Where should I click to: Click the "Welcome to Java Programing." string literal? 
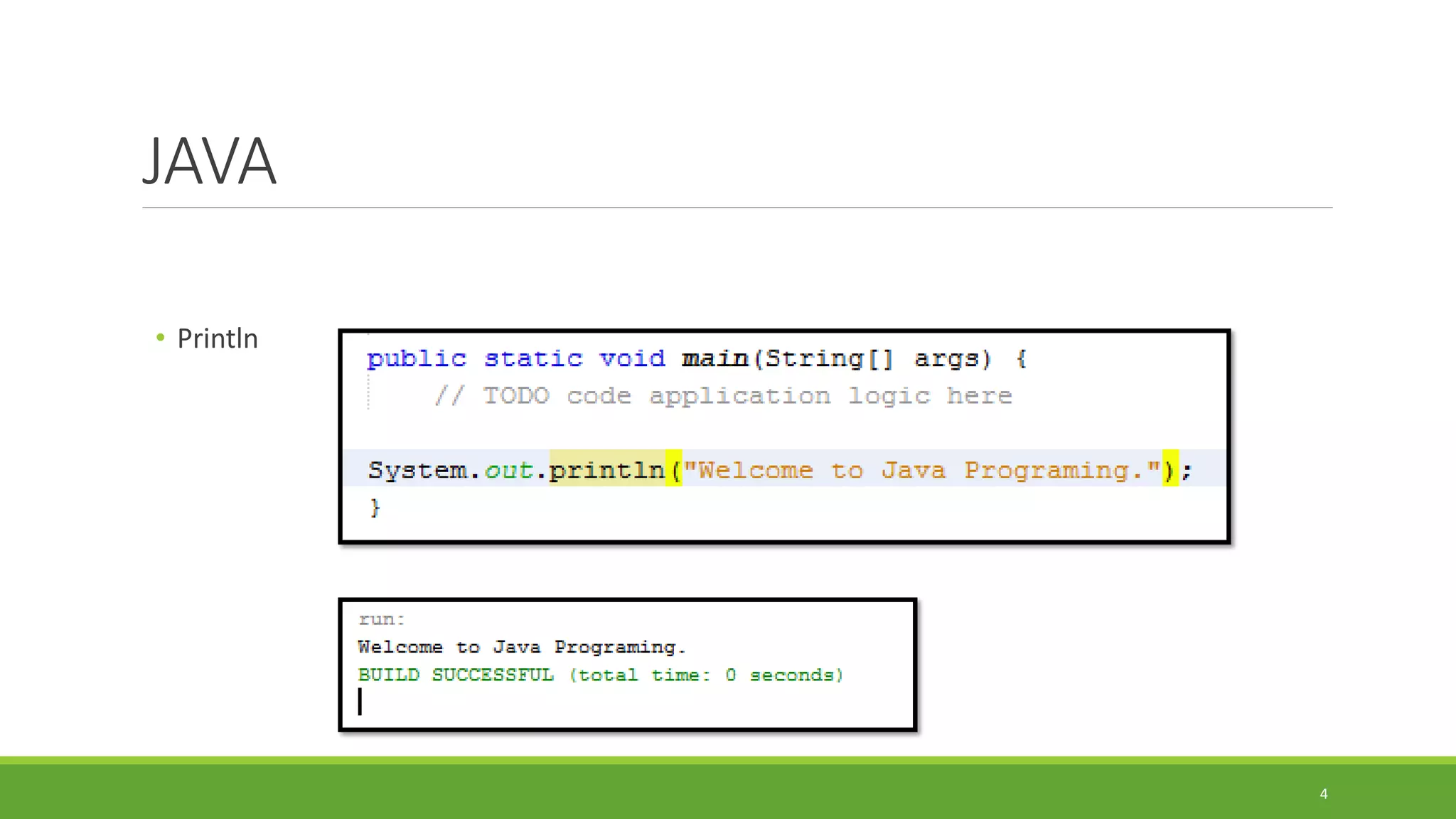pyautogui.click(x=921, y=470)
